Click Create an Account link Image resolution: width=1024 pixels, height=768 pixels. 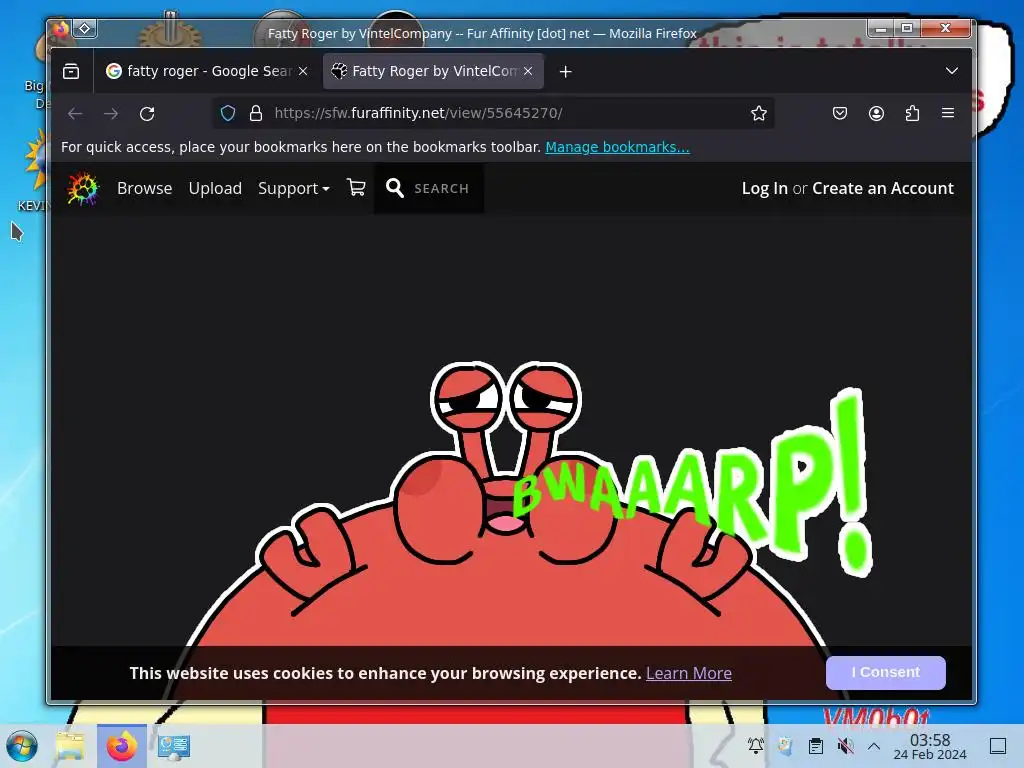(882, 188)
